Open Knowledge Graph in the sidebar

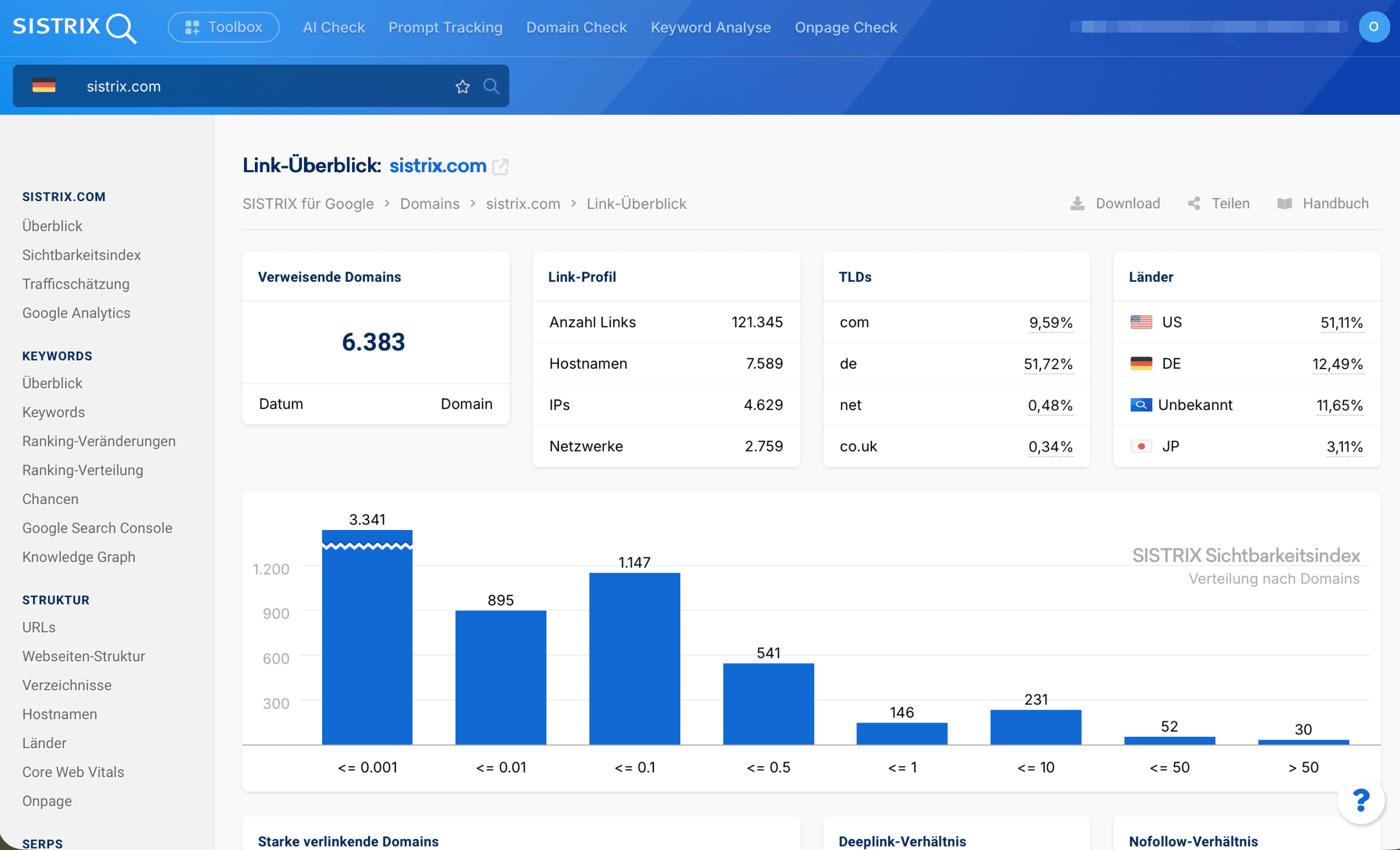click(78, 557)
